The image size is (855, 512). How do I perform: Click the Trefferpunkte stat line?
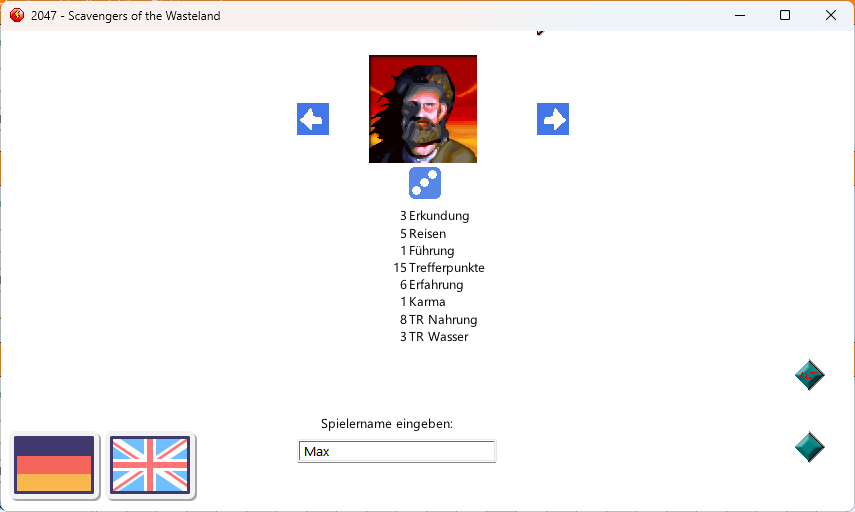point(439,268)
